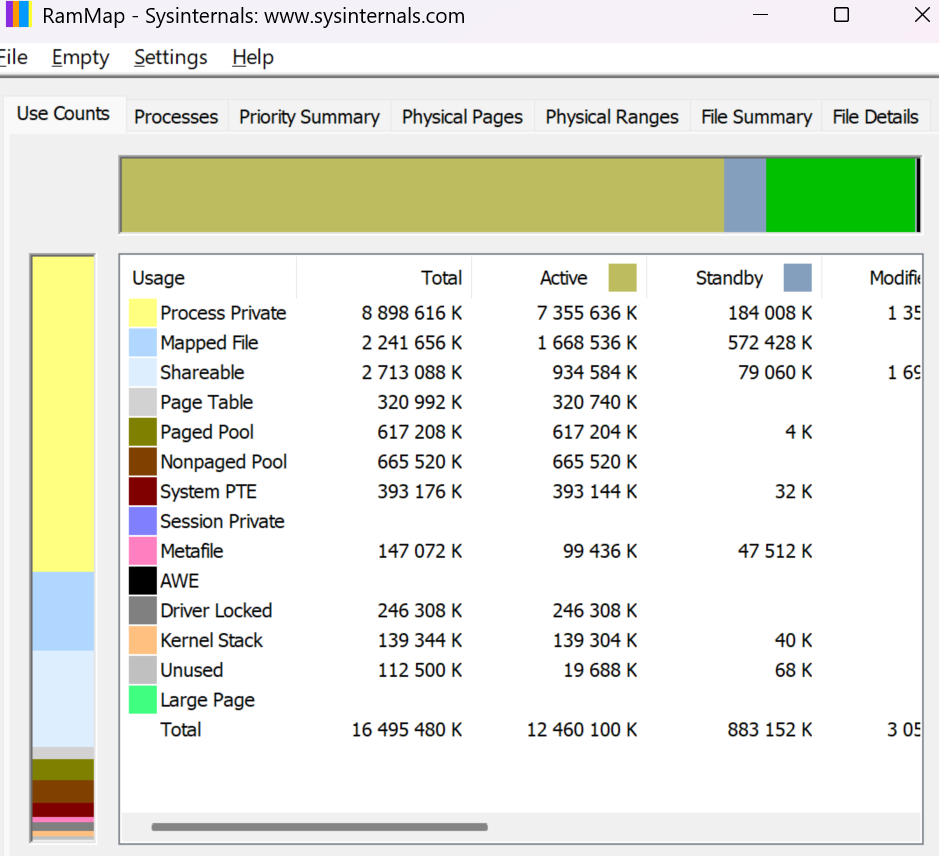Screen dimensions: 939x856
Task: Click Metafile active value 99 436 K
Action: tap(599, 551)
